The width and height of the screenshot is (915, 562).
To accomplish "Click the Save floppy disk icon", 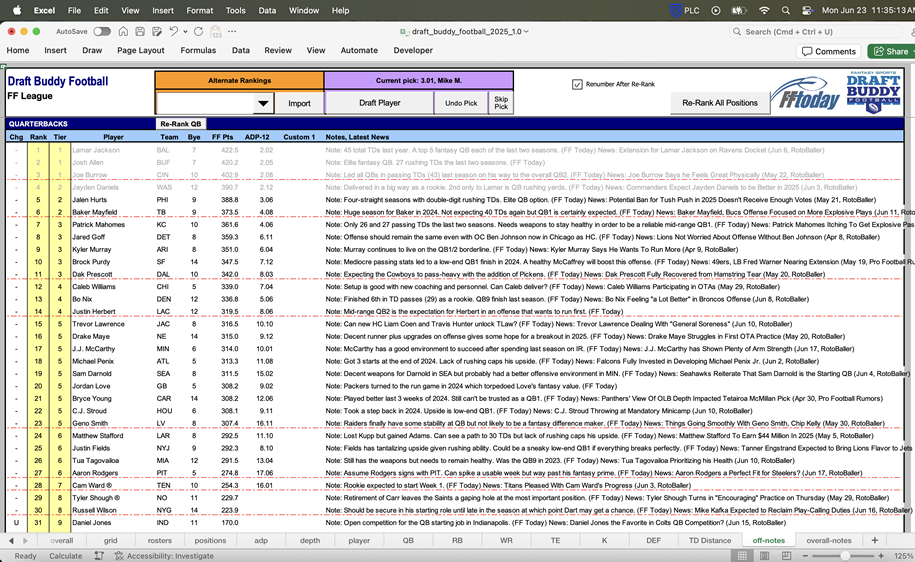I will pyautogui.click(x=140, y=32).
